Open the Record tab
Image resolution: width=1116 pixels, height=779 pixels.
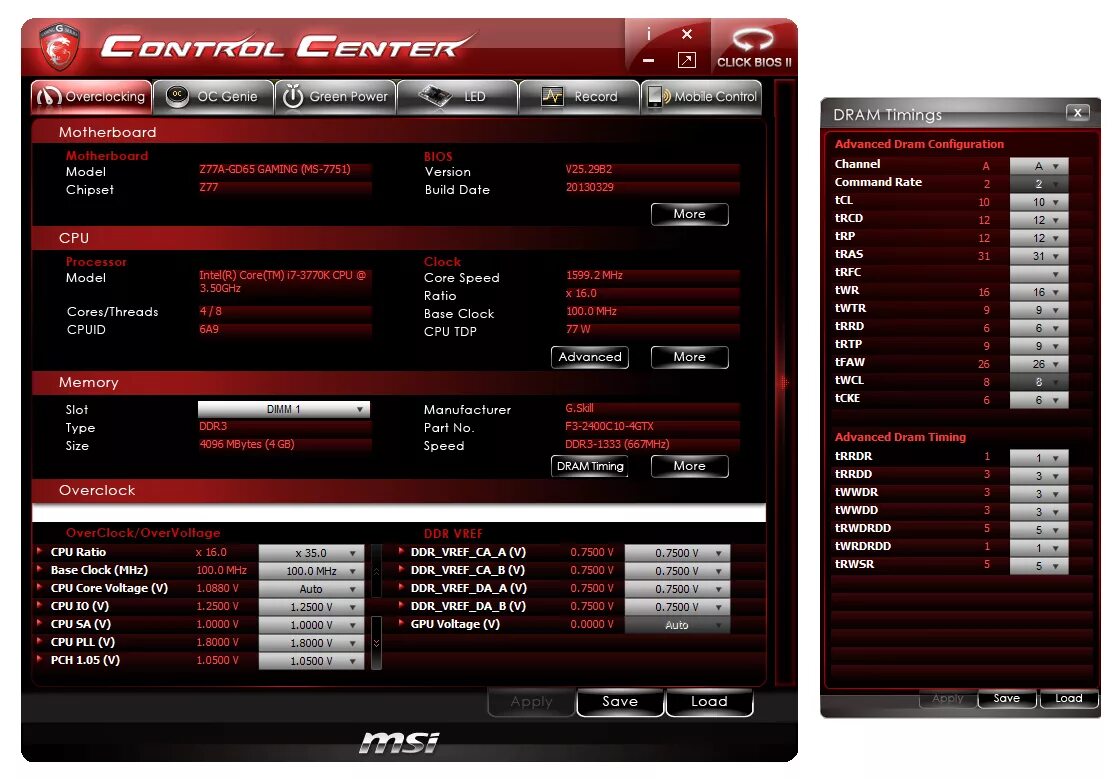(x=579, y=97)
